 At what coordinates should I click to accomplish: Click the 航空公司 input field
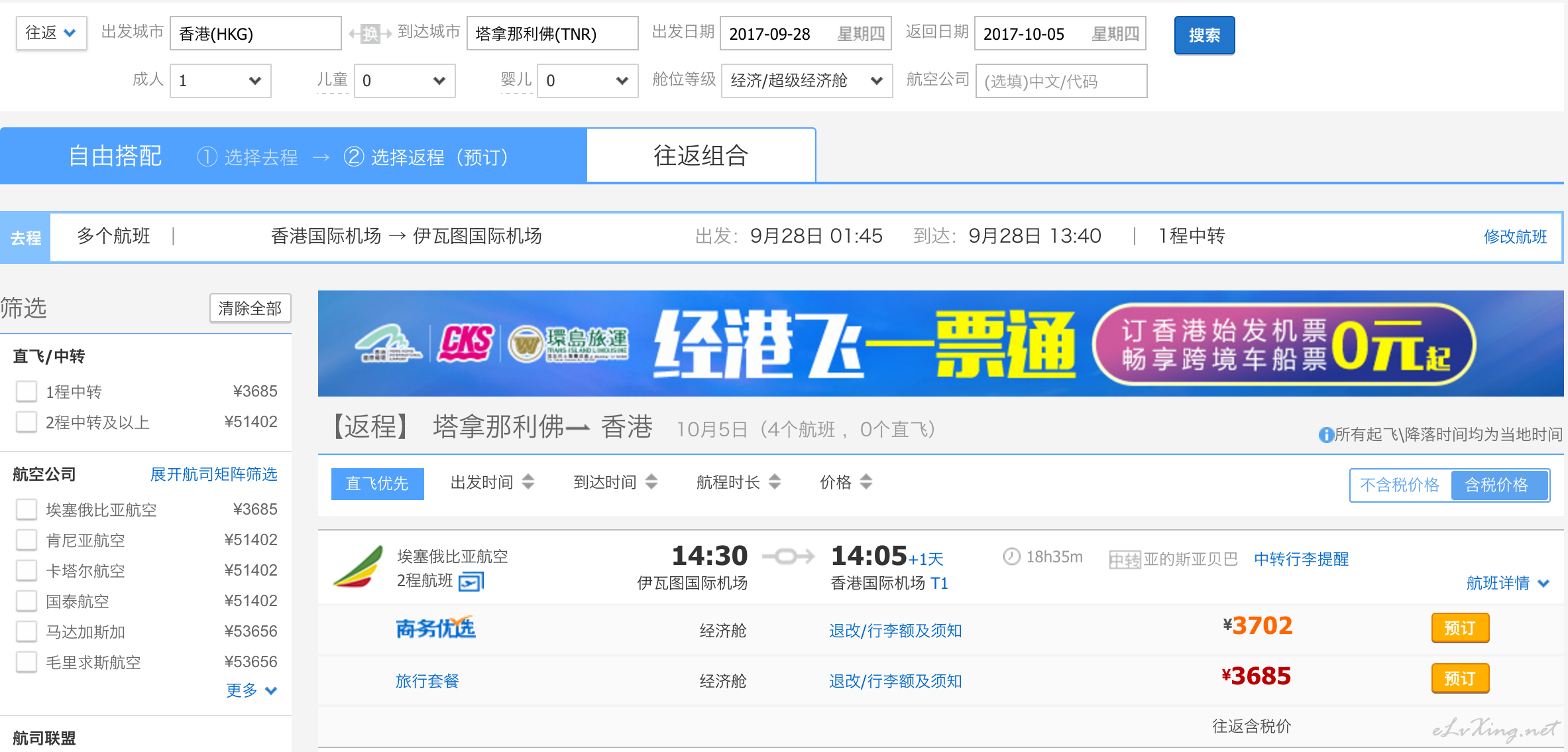1060,81
